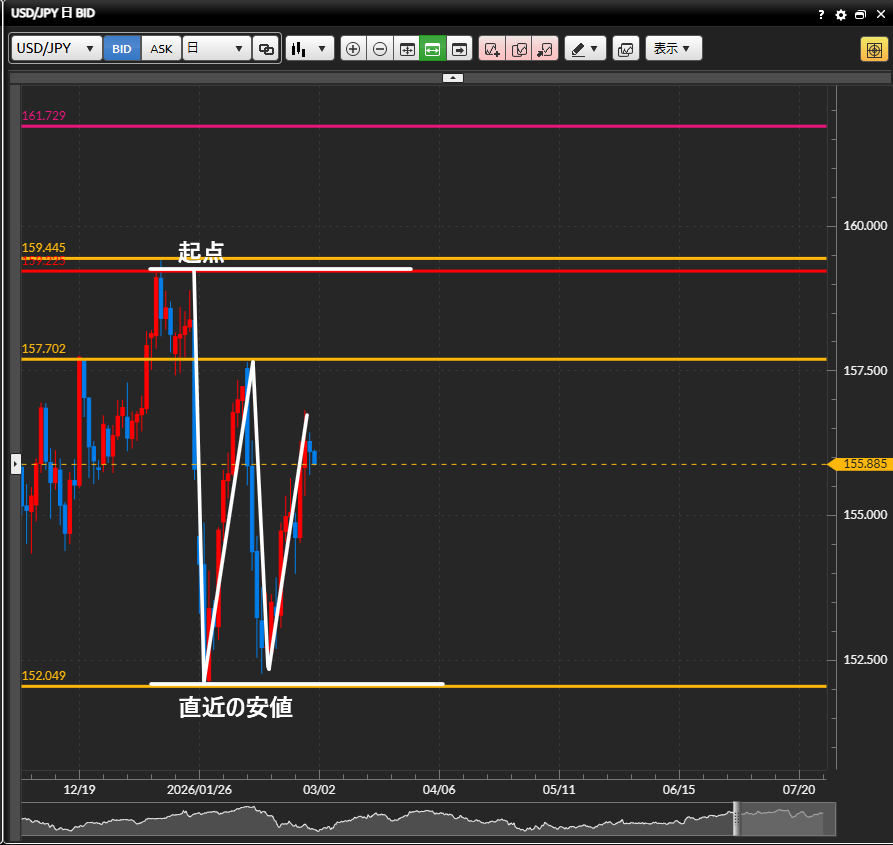Click the scroll to latest bar icon

click(x=459, y=48)
